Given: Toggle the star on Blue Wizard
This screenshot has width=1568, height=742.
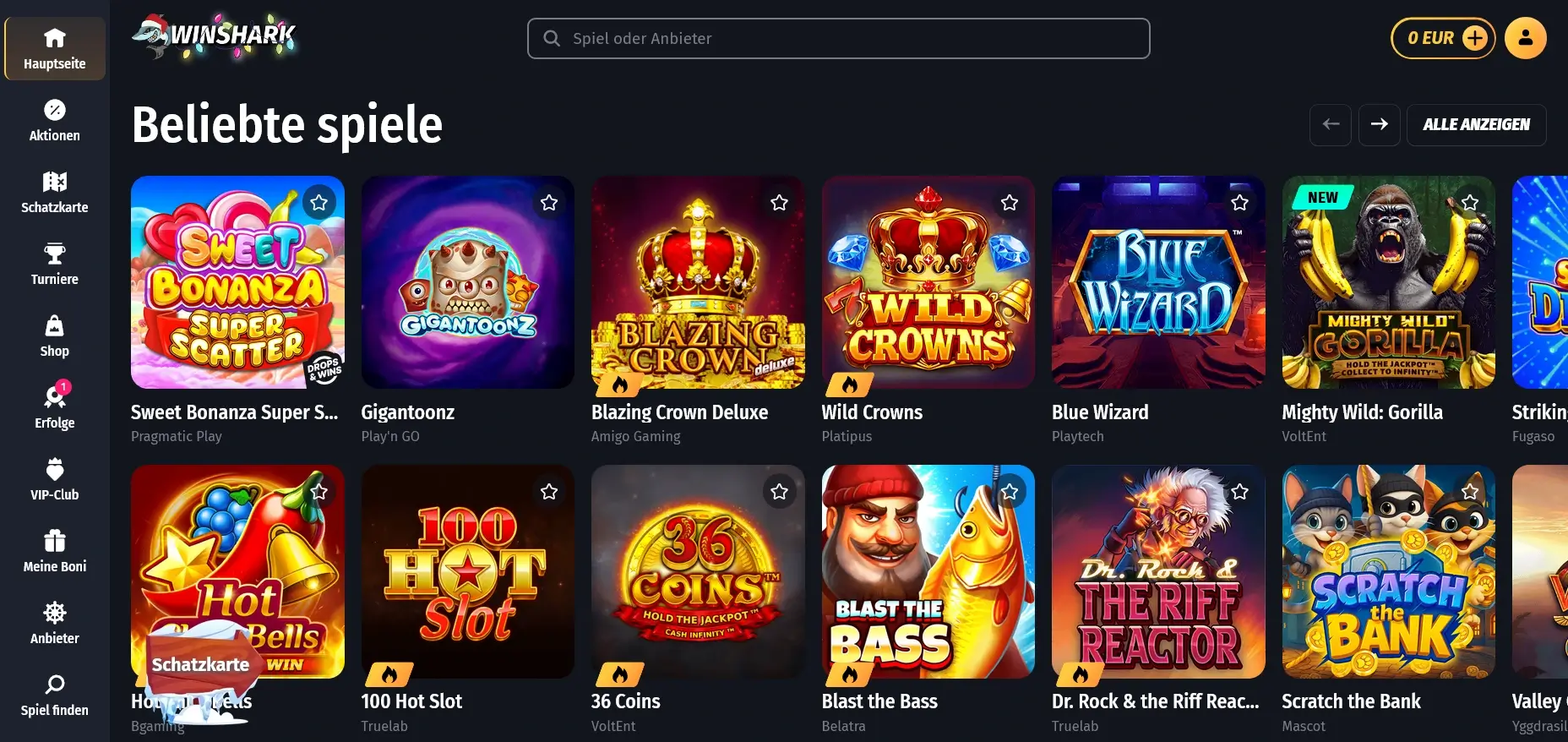Looking at the screenshot, I should coord(1239,202).
